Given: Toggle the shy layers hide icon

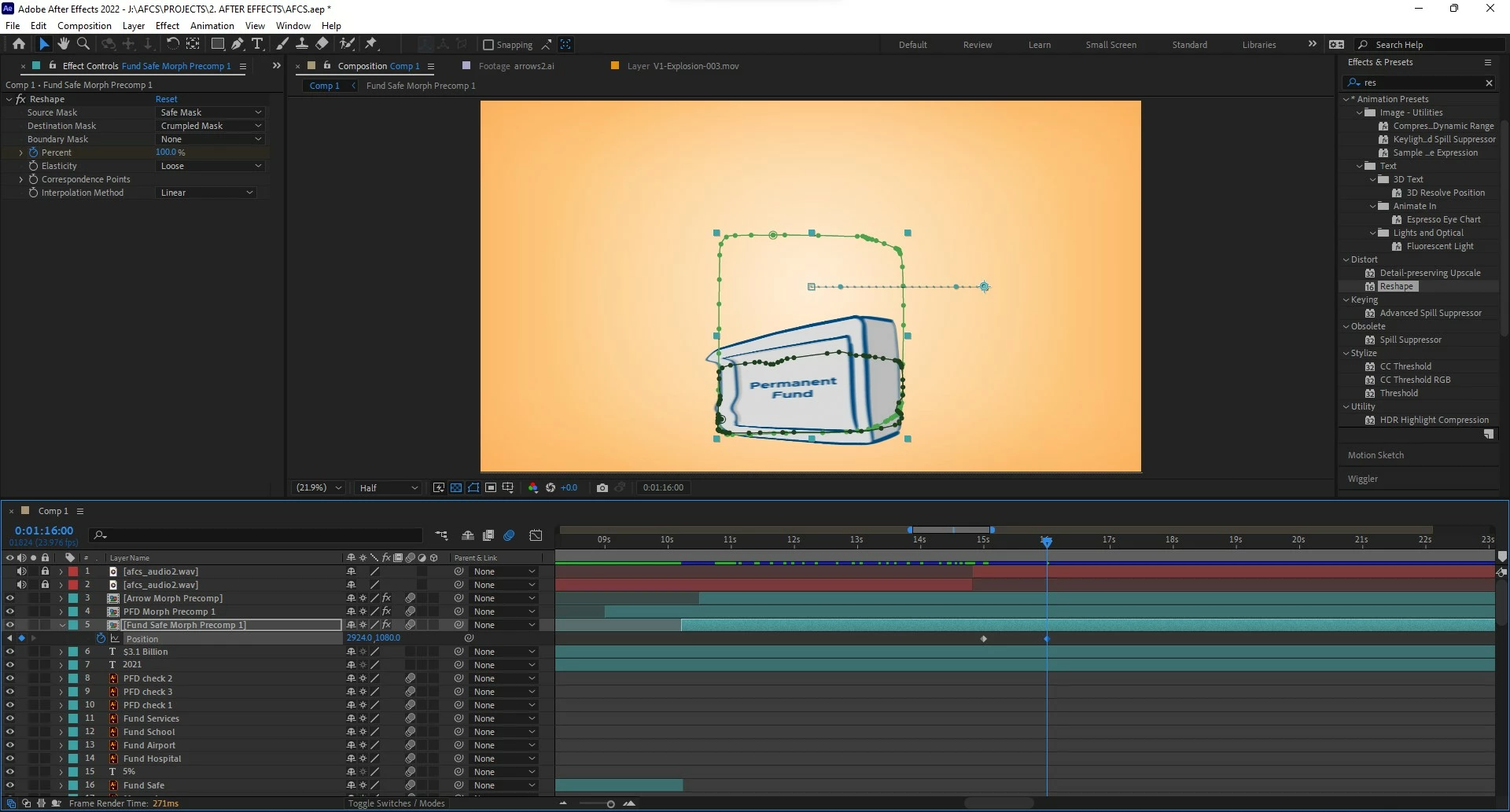Looking at the screenshot, I should tap(468, 536).
